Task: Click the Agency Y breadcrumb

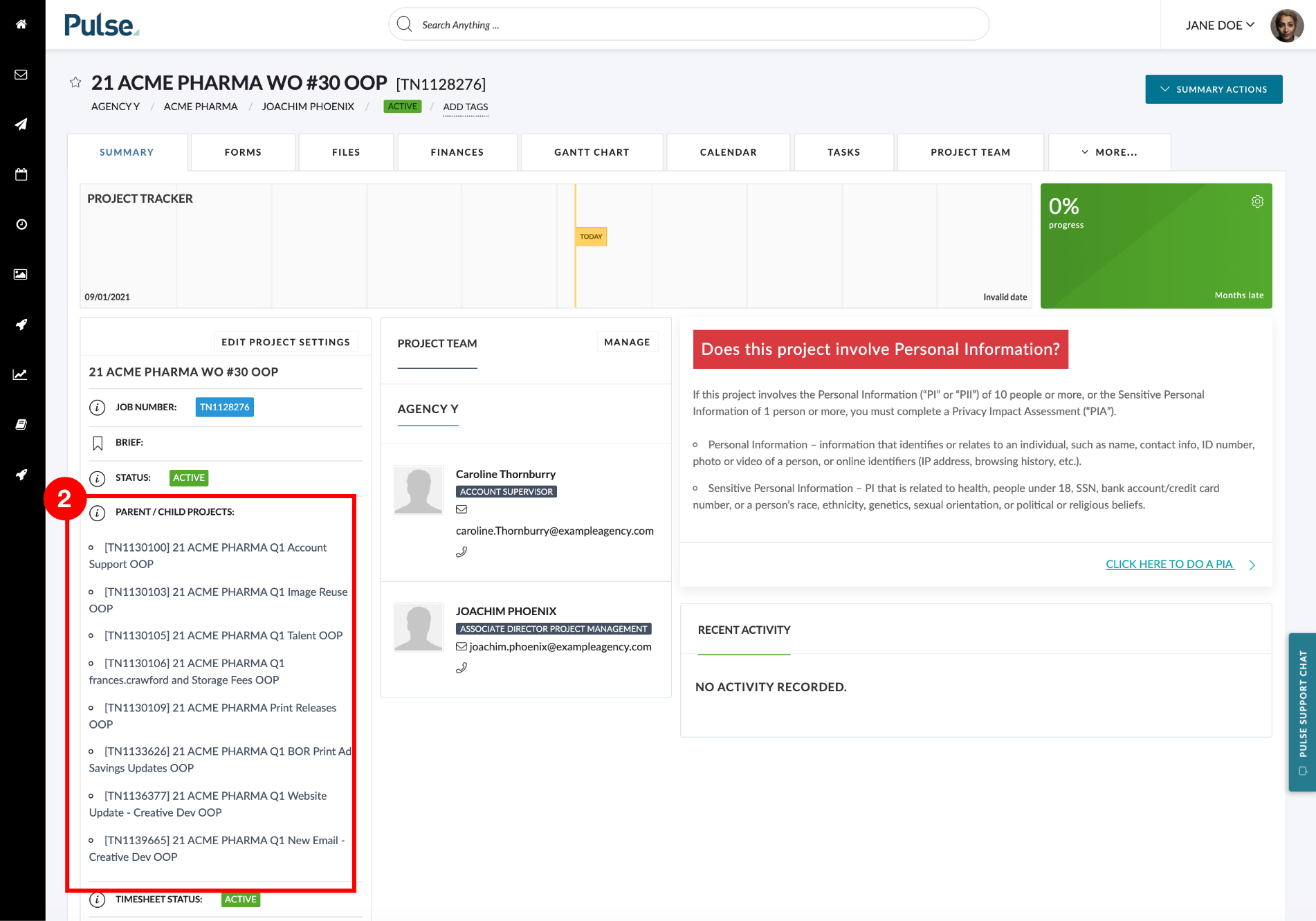Action: click(116, 106)
